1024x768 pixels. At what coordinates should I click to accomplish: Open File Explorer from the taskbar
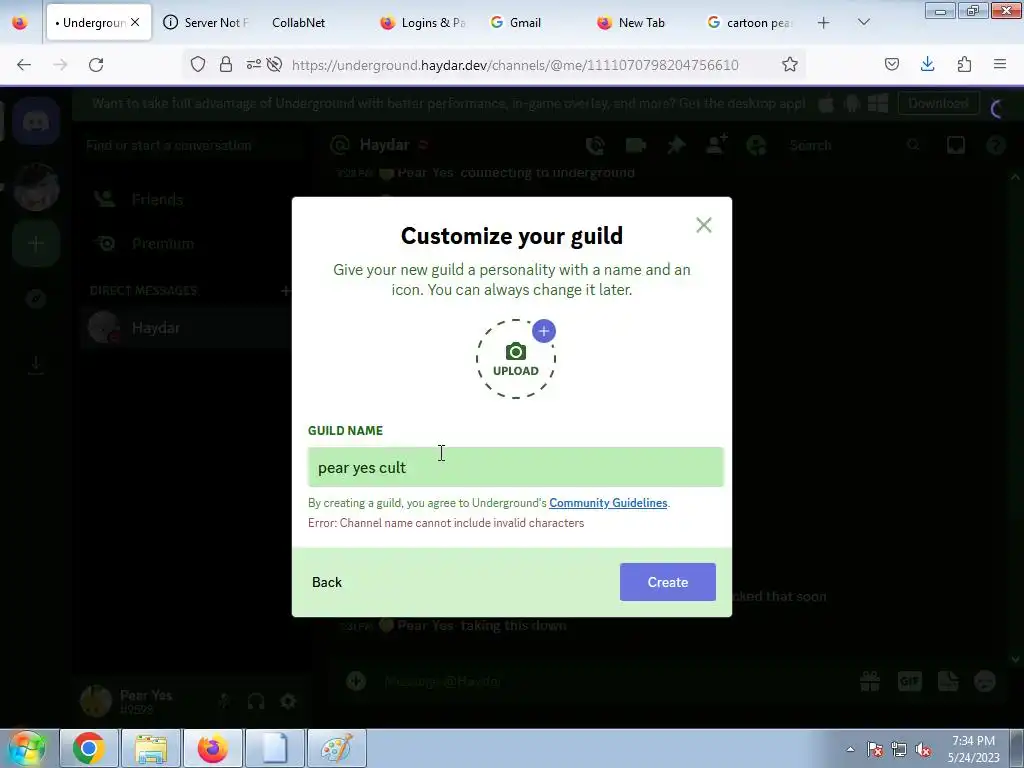pos(151,748)
